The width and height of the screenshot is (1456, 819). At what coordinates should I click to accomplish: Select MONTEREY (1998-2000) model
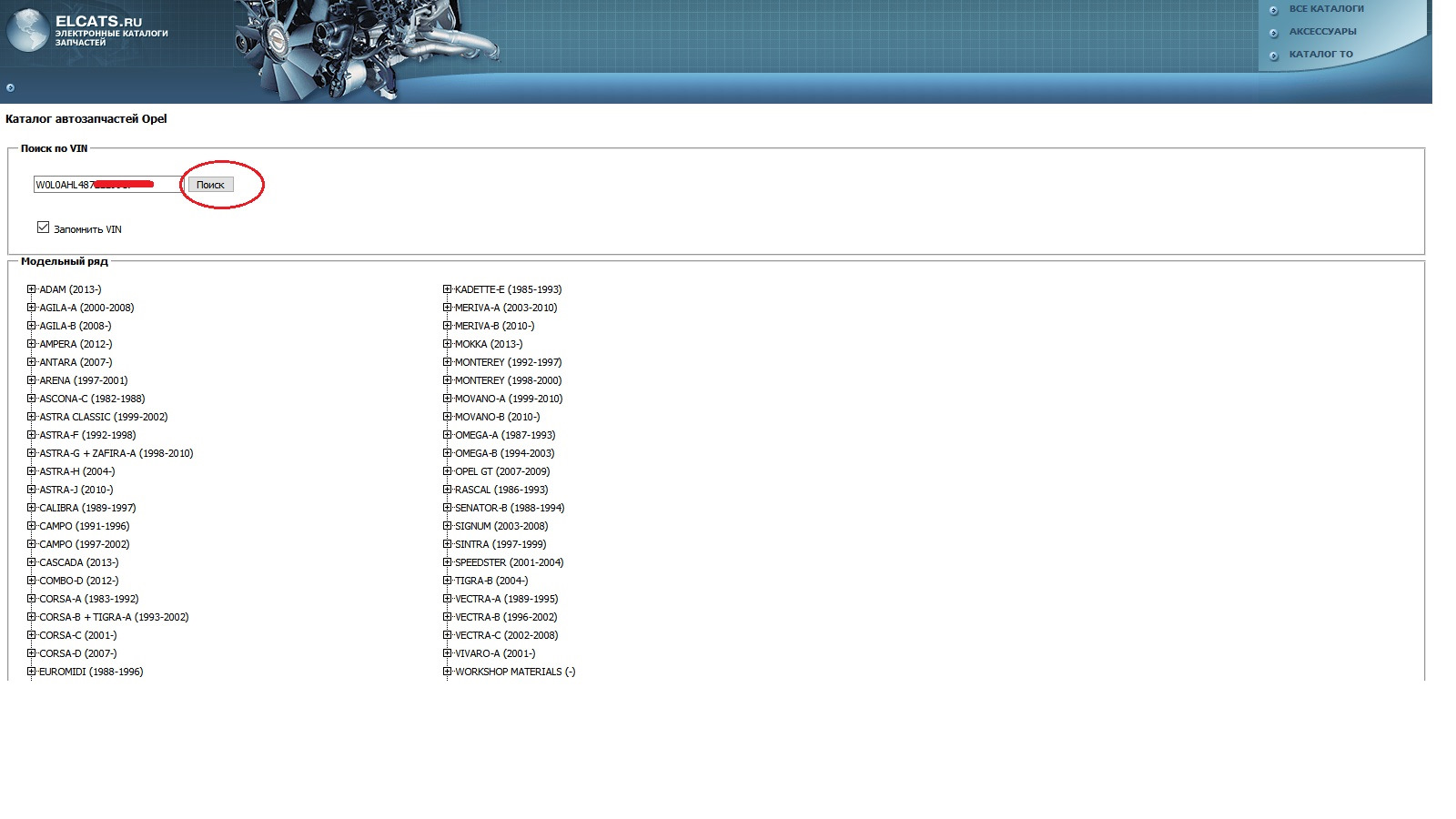tap(509, 380)
